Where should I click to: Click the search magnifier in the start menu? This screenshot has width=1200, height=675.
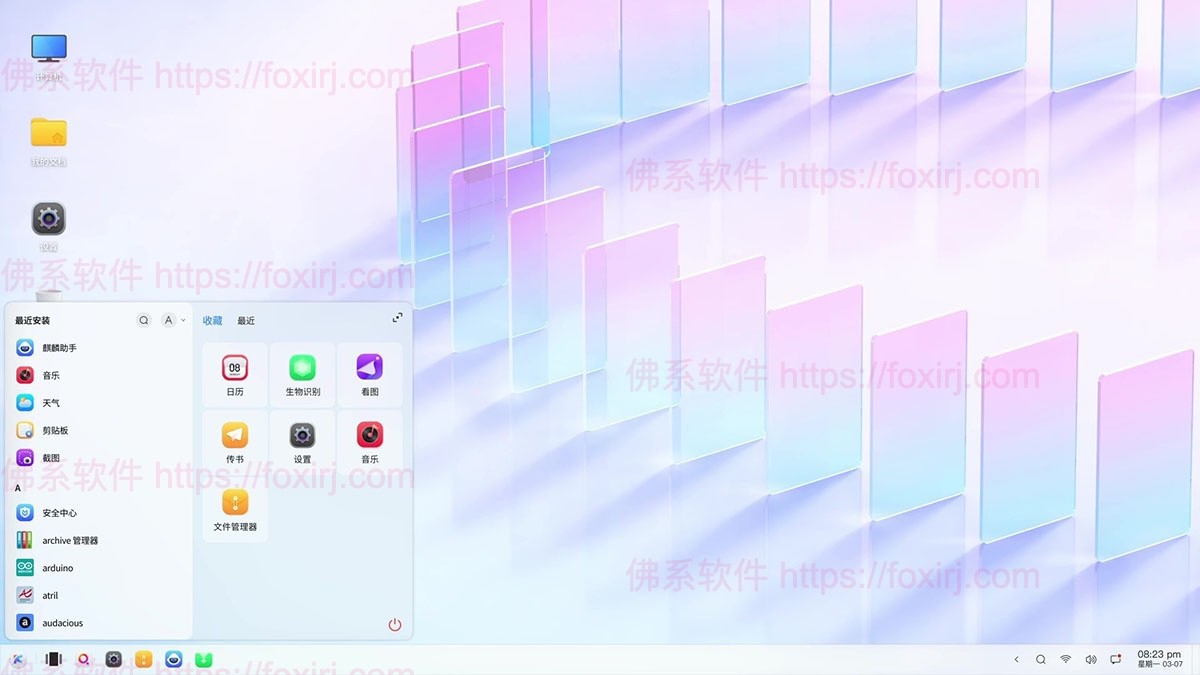click(x=143, y=319)
